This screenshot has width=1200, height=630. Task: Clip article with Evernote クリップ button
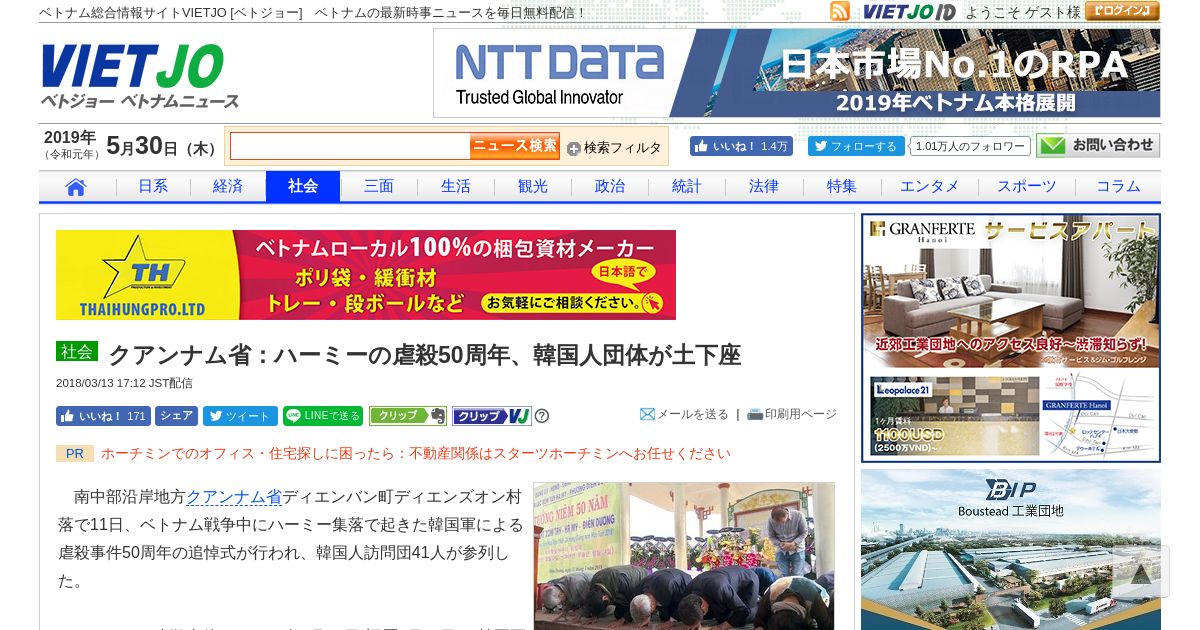pos(408,416)
